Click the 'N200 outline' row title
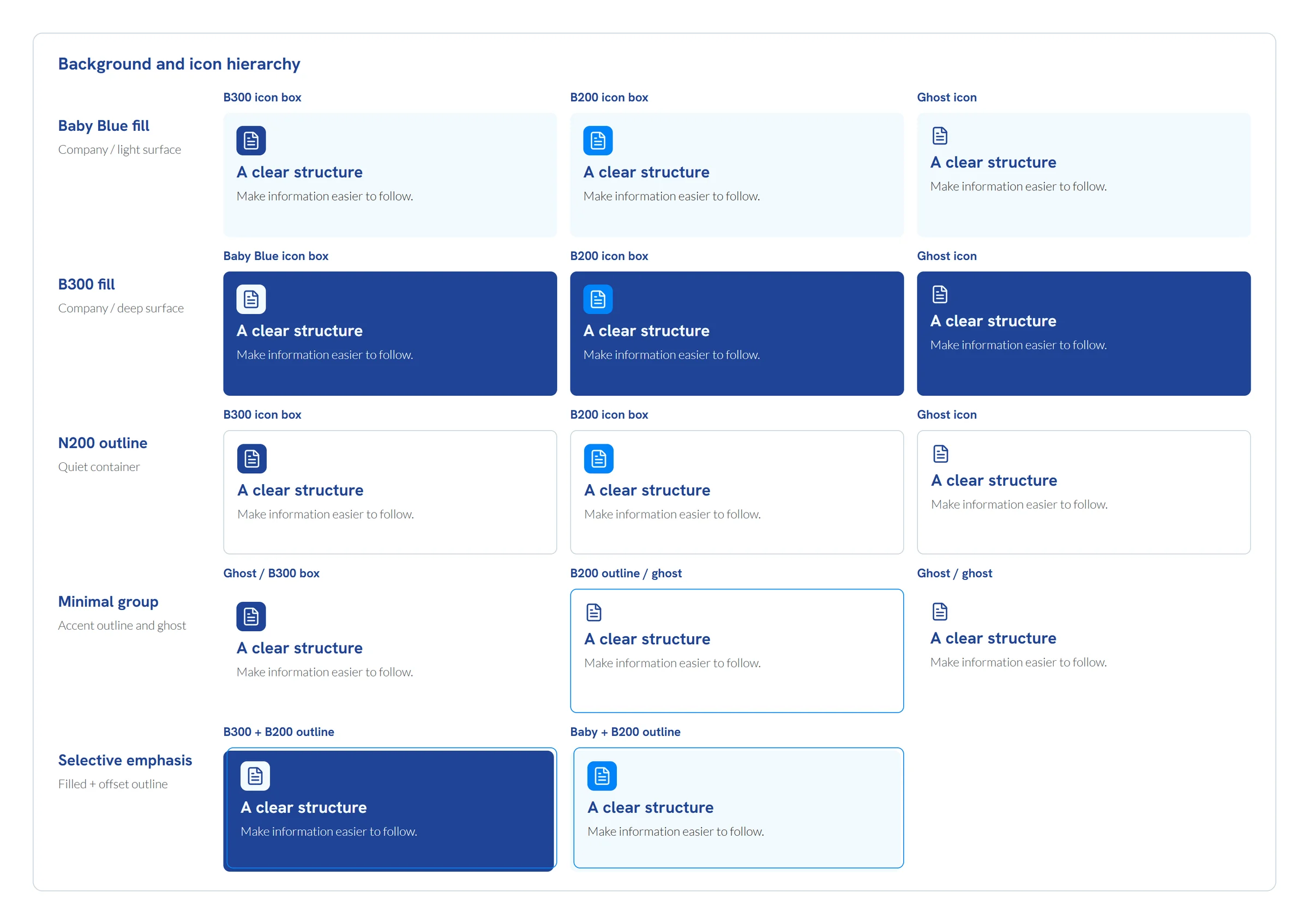The width and height of the screenshot is (1309, 924). 103,443
